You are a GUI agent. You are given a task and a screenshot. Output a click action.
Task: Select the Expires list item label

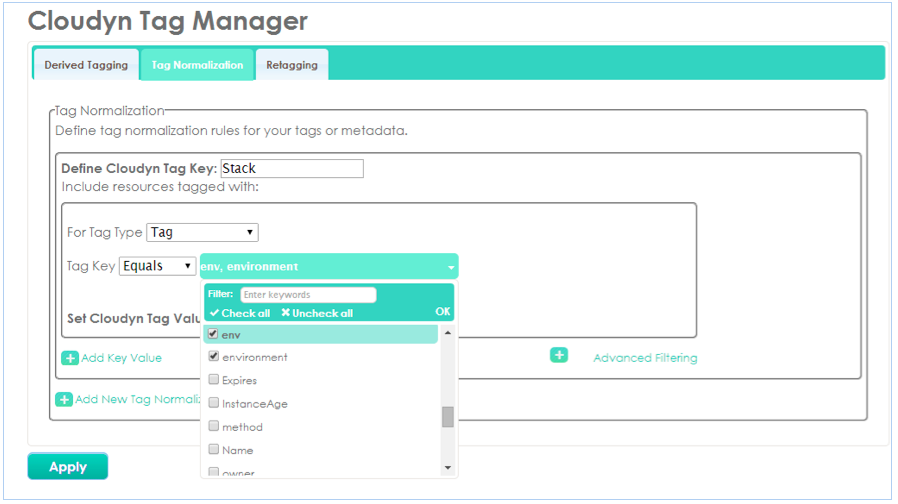click(239, 380)
